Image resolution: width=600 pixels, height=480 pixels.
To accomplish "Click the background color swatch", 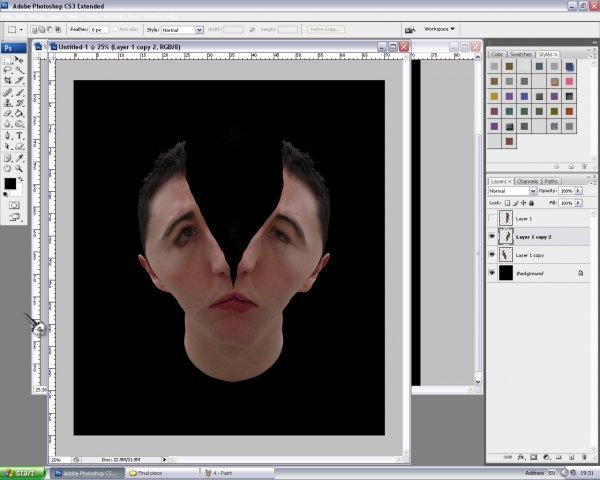I will click(19, 191).
